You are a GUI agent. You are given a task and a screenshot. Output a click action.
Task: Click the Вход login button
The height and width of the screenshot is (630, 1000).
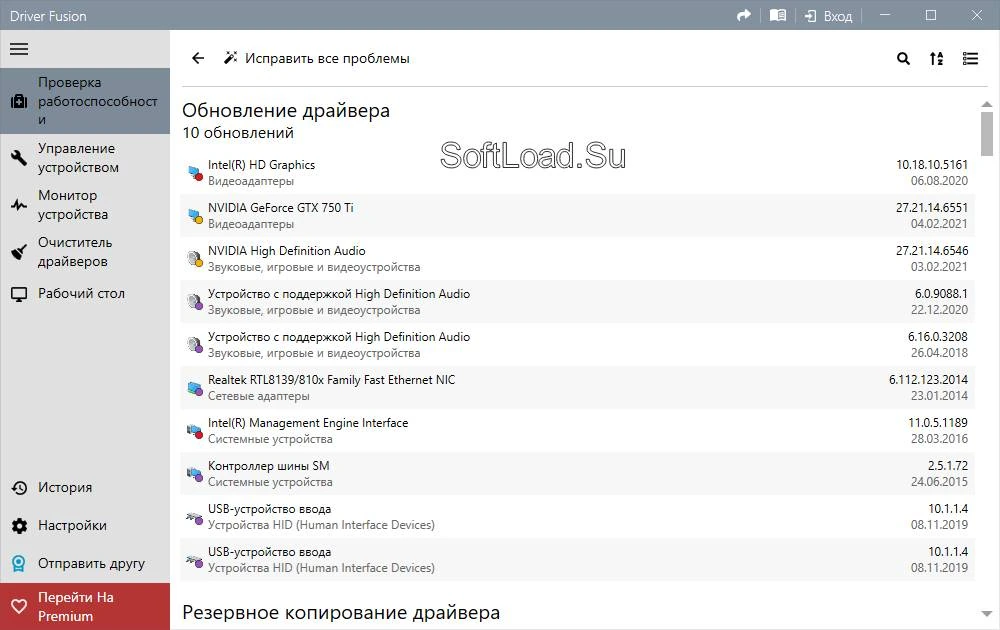pyautogui.click(x=828, y=16)
